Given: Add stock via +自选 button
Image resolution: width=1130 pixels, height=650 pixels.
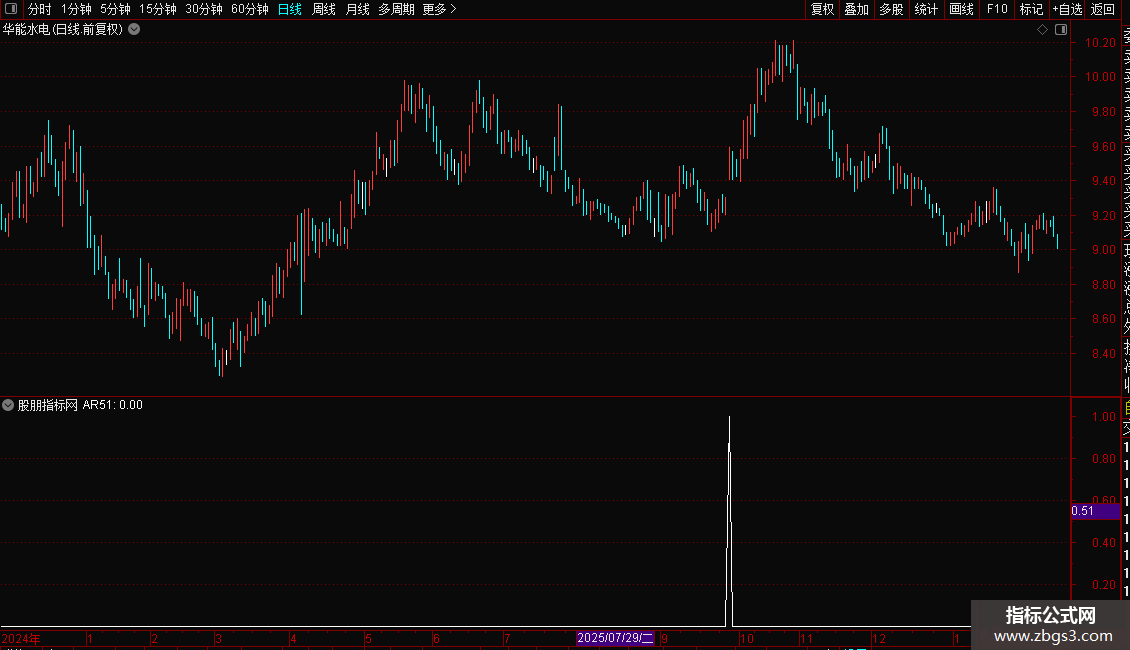Looking at the screenshot, I should coord(1067,9).
